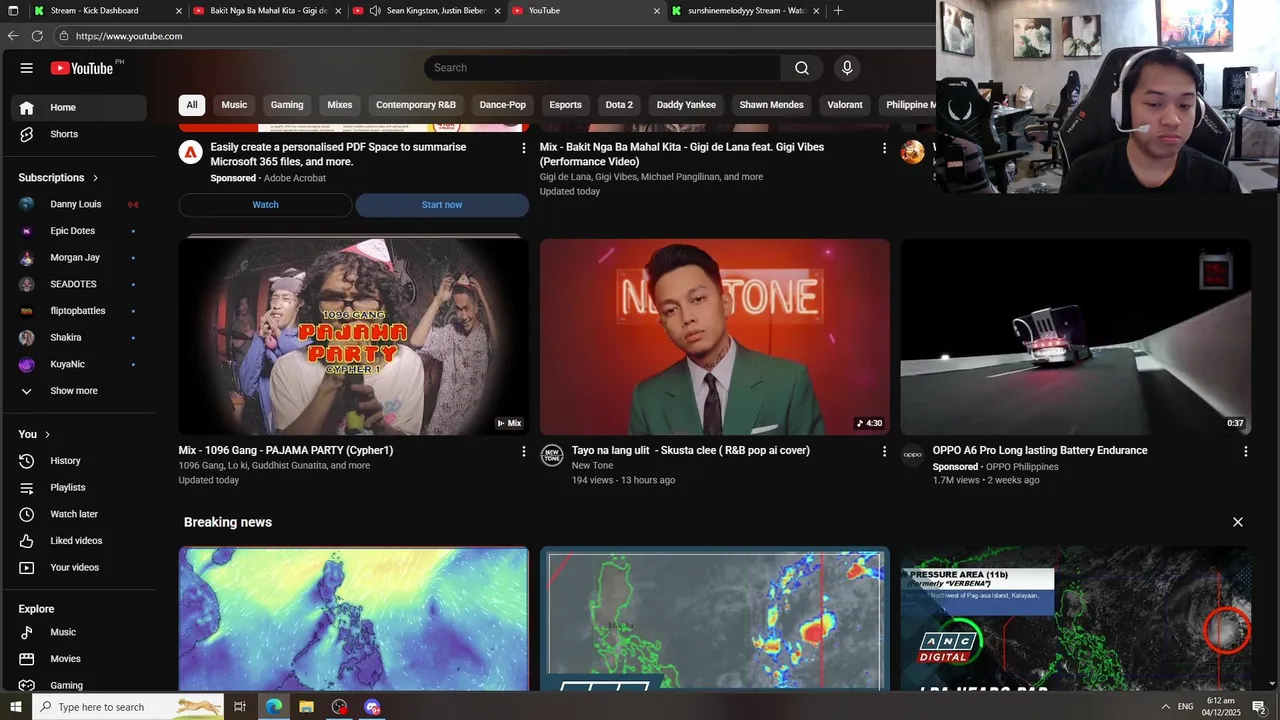Open the Windows Start menu
1280x720 pixels.
pos(14,707)
